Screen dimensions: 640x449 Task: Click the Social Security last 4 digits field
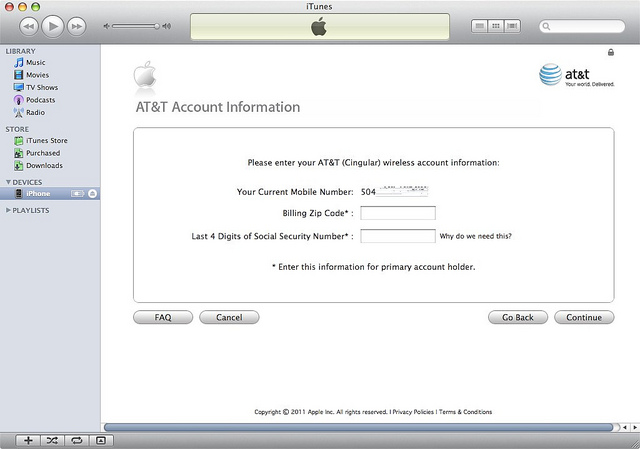tap(398, 236)
